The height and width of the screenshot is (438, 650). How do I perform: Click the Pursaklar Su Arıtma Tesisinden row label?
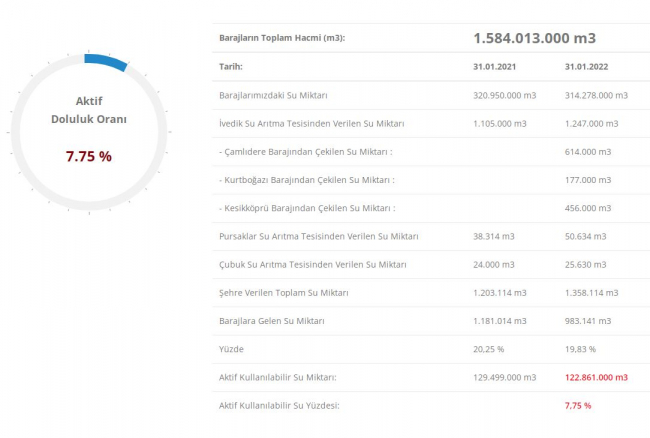click(x=318, y=236)
